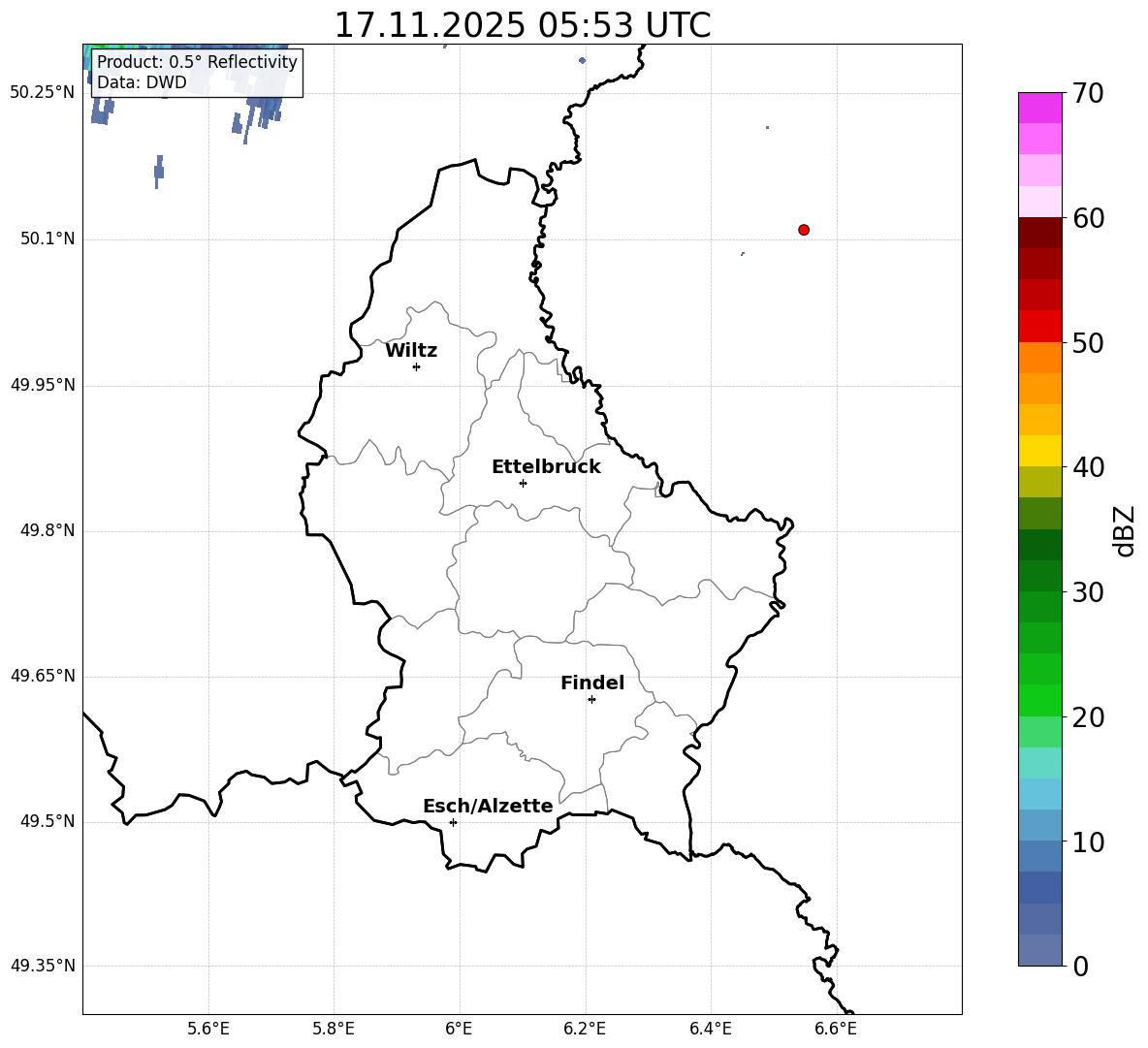Viewport: 1148px width, 1048px height.
Task: Click the colorbar tick label 30
Action: pyautogui.click(x=1088, y=592)
